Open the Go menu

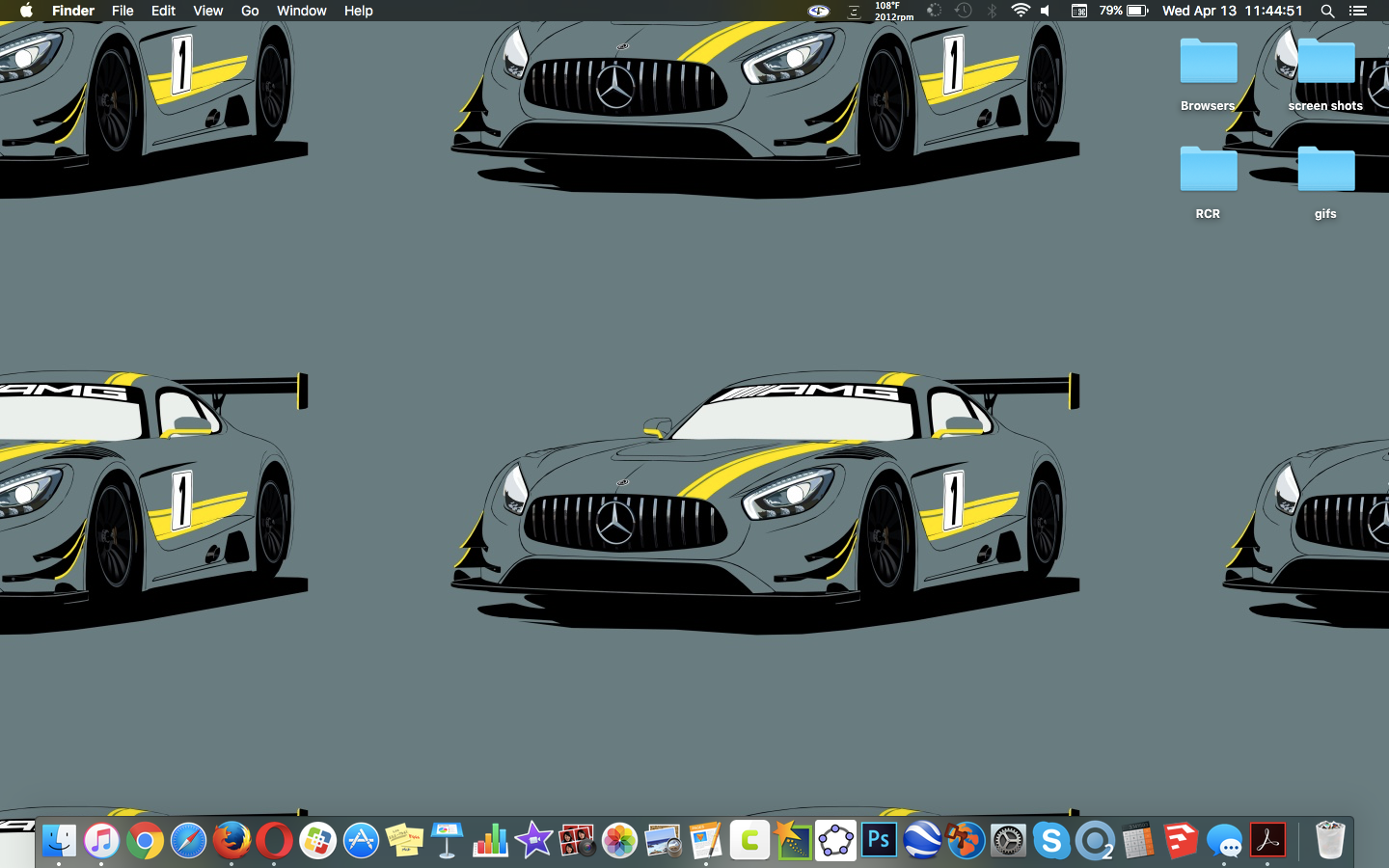(250, 11)
